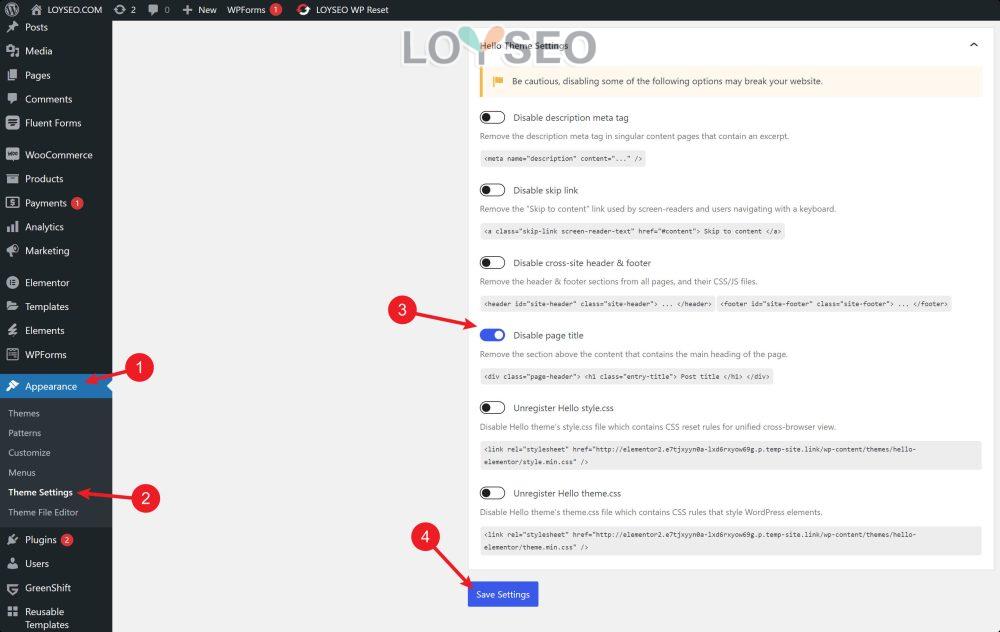Click LOYSEO WP Reset text link
Image resolution: width=1000 pixels, height=632 pixels.
(352, 10)
